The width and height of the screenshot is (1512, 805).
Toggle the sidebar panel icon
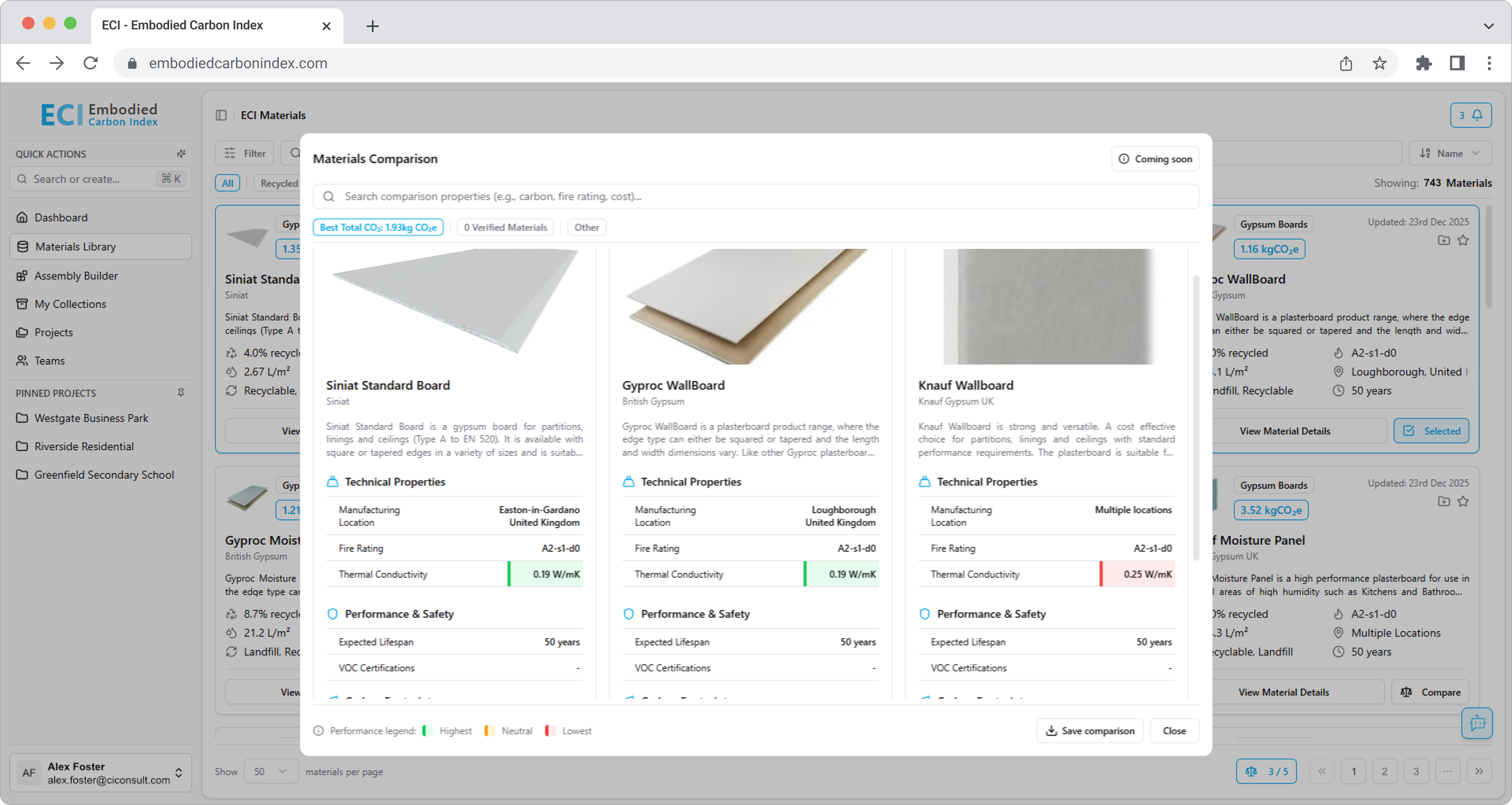221,115
